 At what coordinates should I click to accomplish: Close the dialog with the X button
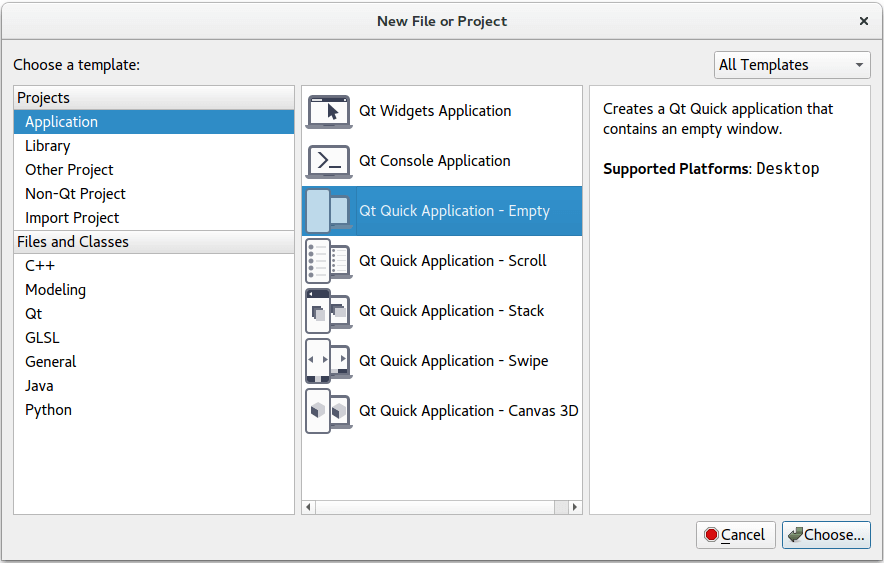coord(864,20)
